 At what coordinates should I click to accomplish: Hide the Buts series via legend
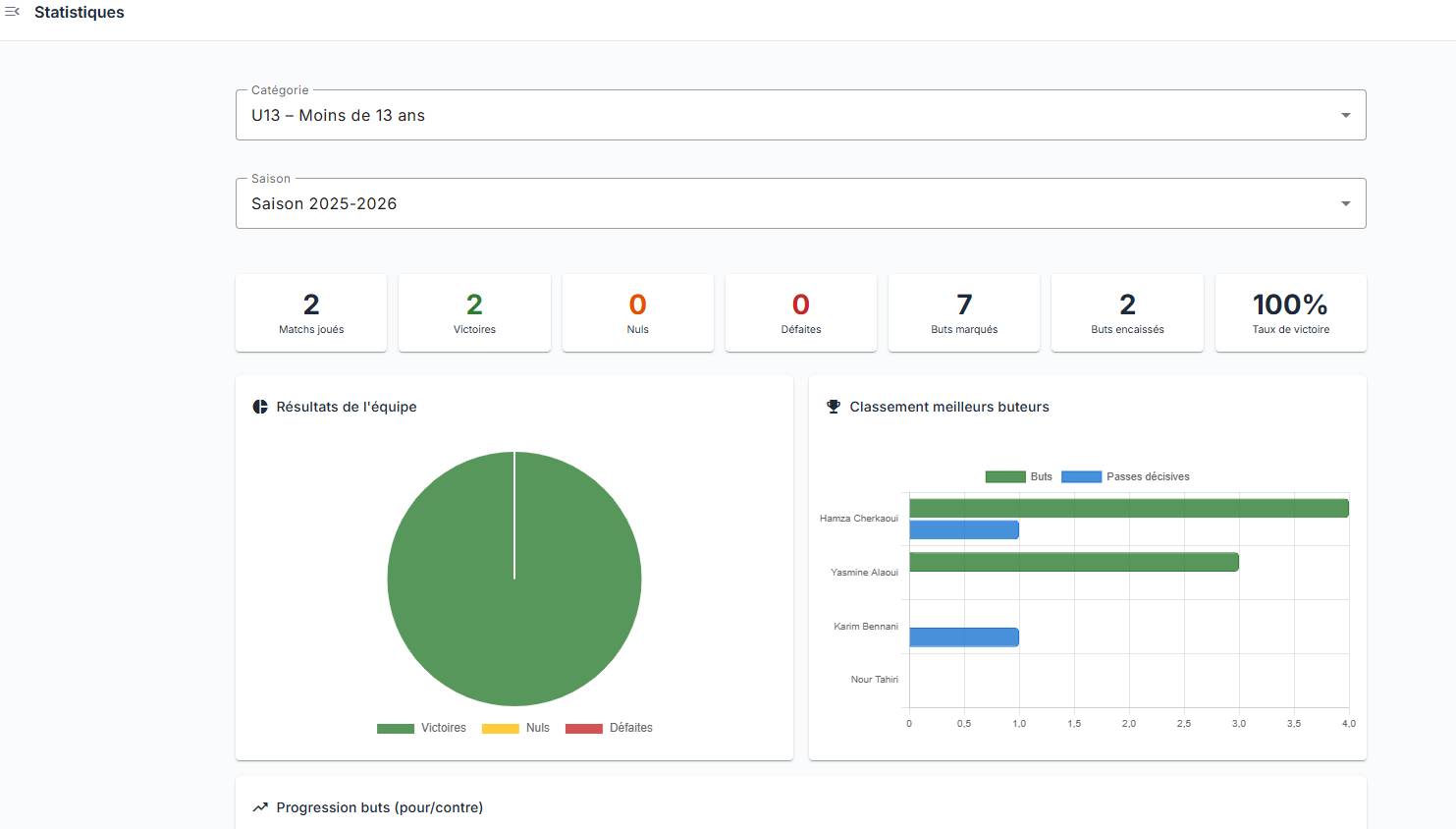pos(1019,476)
